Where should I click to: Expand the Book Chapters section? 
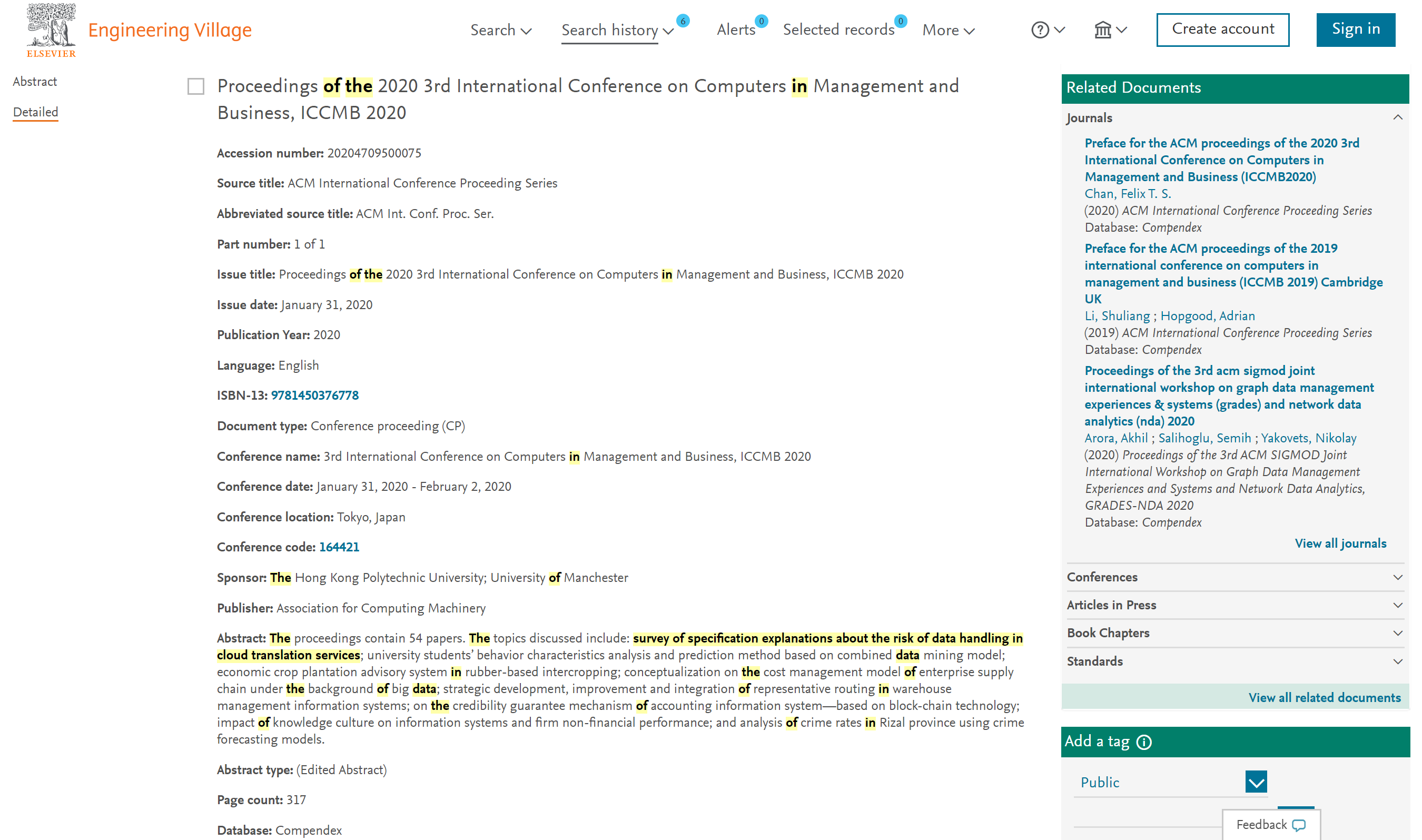[1398, 633]
